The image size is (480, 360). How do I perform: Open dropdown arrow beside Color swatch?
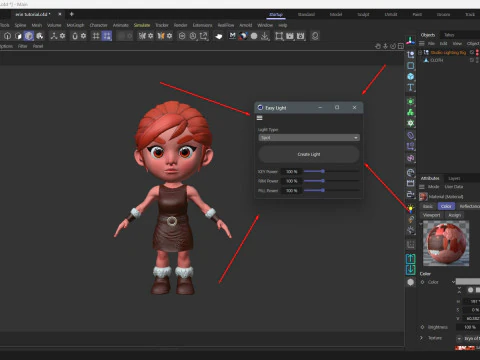[453, 282]
